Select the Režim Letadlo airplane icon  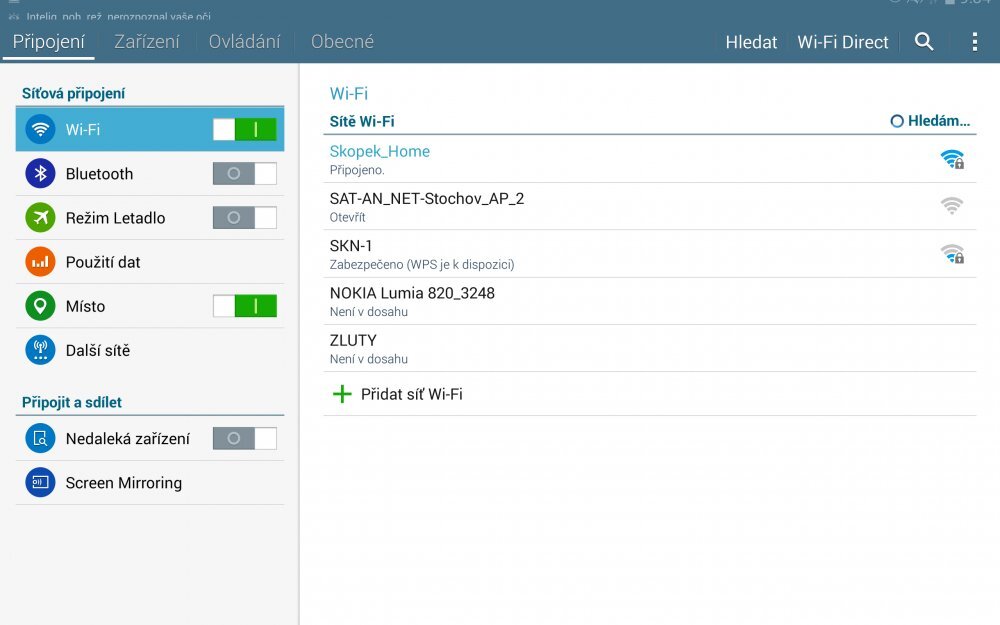[39, 217]
